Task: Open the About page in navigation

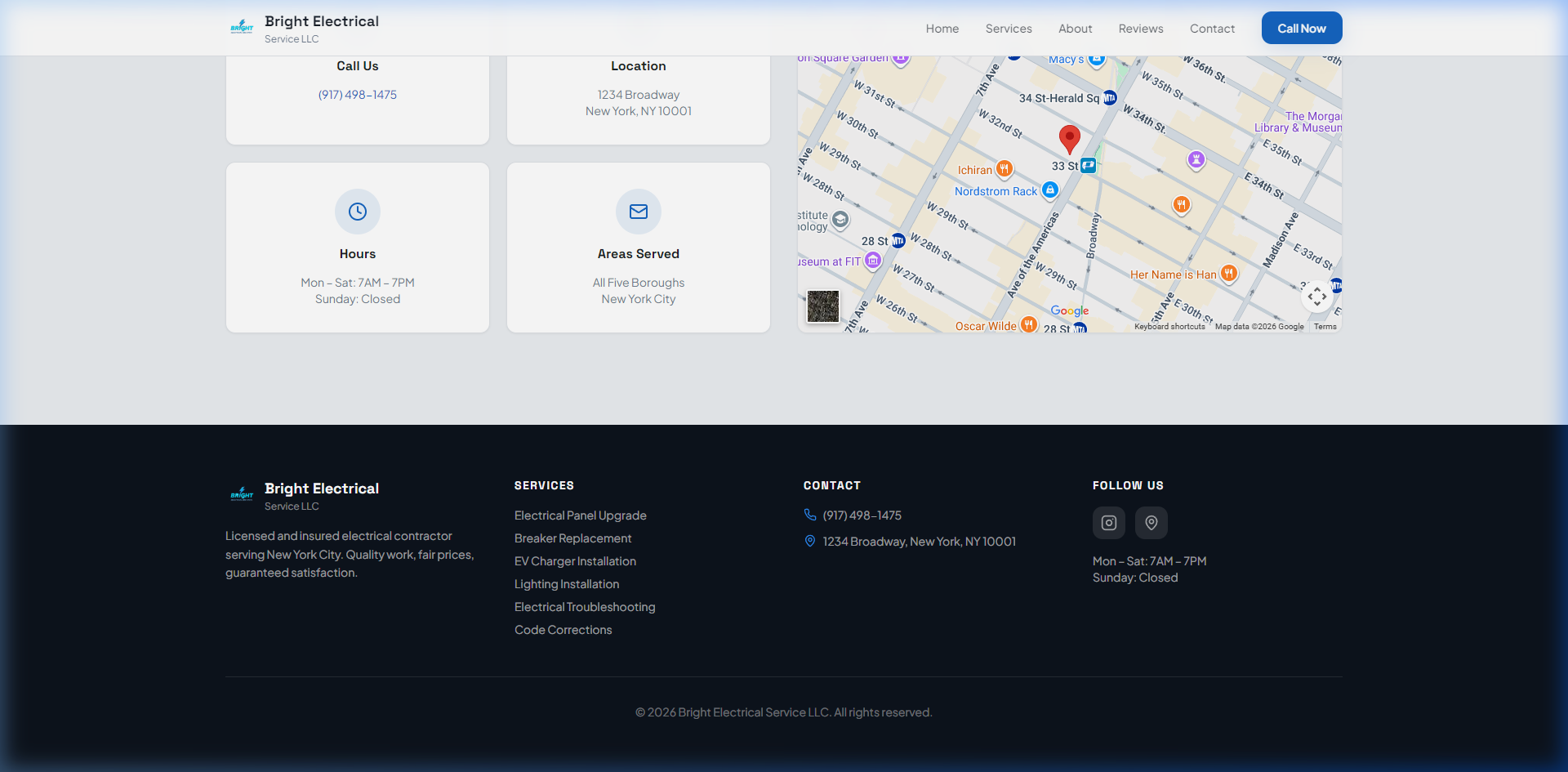Action: pyautogui.click(x=1075, y=29)
